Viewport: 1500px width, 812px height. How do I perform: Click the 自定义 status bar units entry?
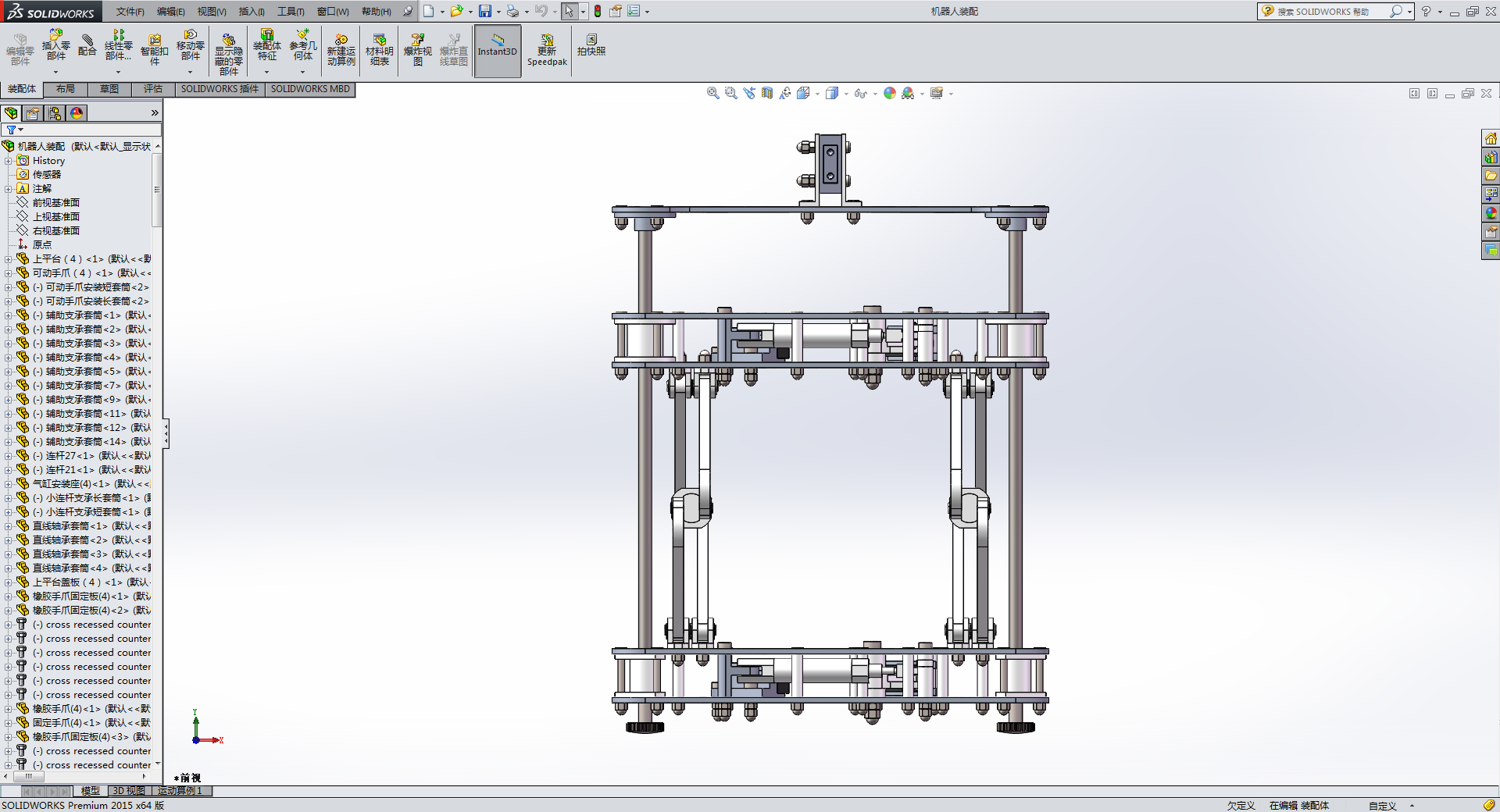click(1382, 806)
